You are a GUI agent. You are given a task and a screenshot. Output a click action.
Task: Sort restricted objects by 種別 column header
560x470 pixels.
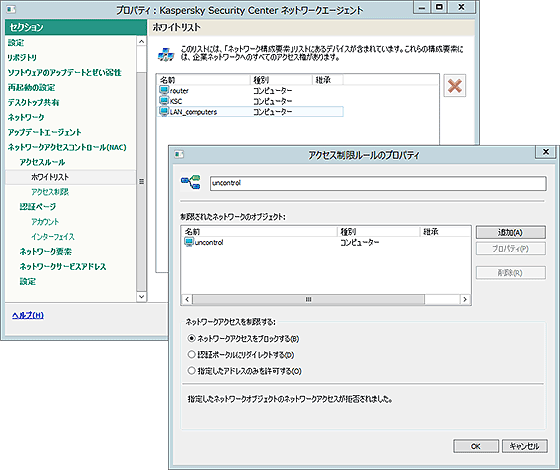379,231
